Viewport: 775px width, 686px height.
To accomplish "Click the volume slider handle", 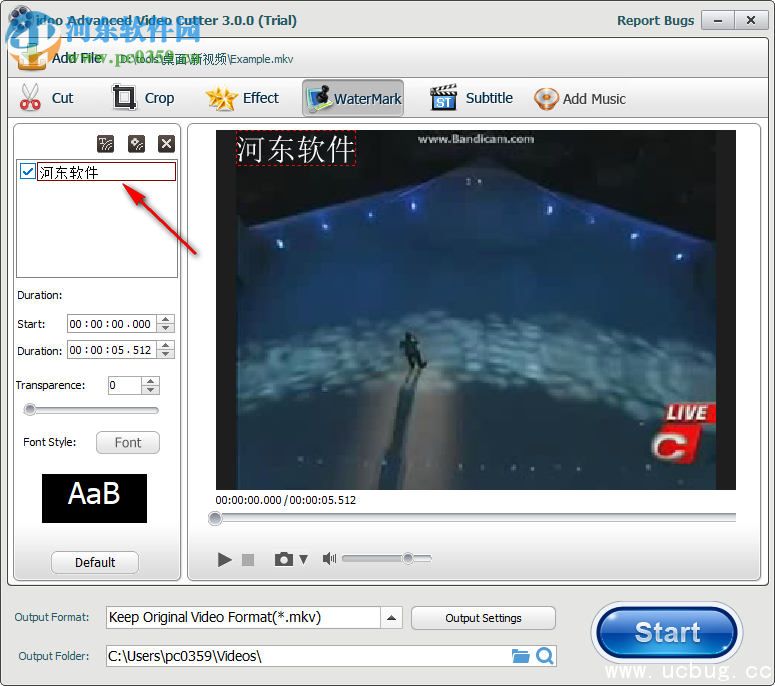I will (x=408, y=558).
